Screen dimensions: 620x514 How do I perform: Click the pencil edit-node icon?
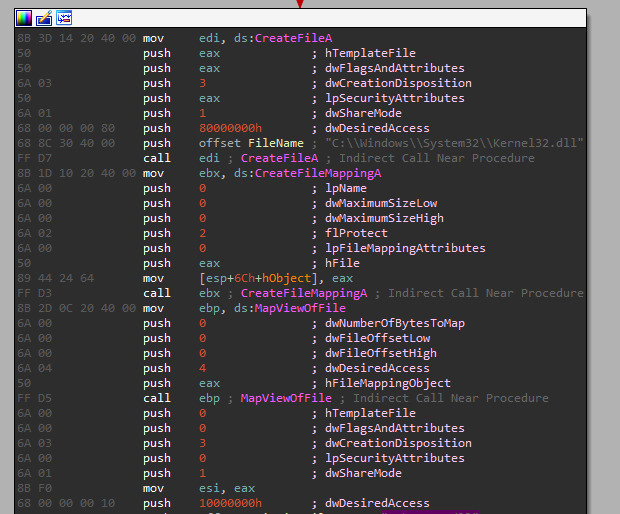click(x=43, y=19)
